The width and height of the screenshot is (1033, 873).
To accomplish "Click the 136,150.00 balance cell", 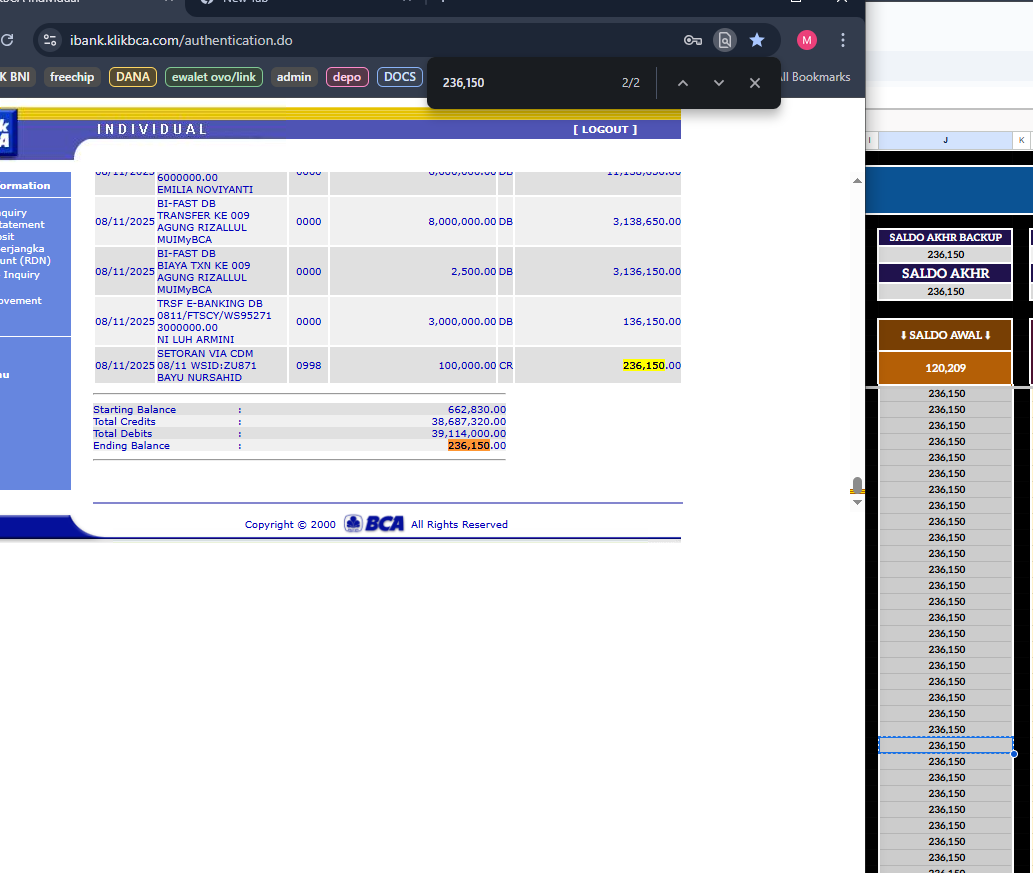I will (652, 322).
